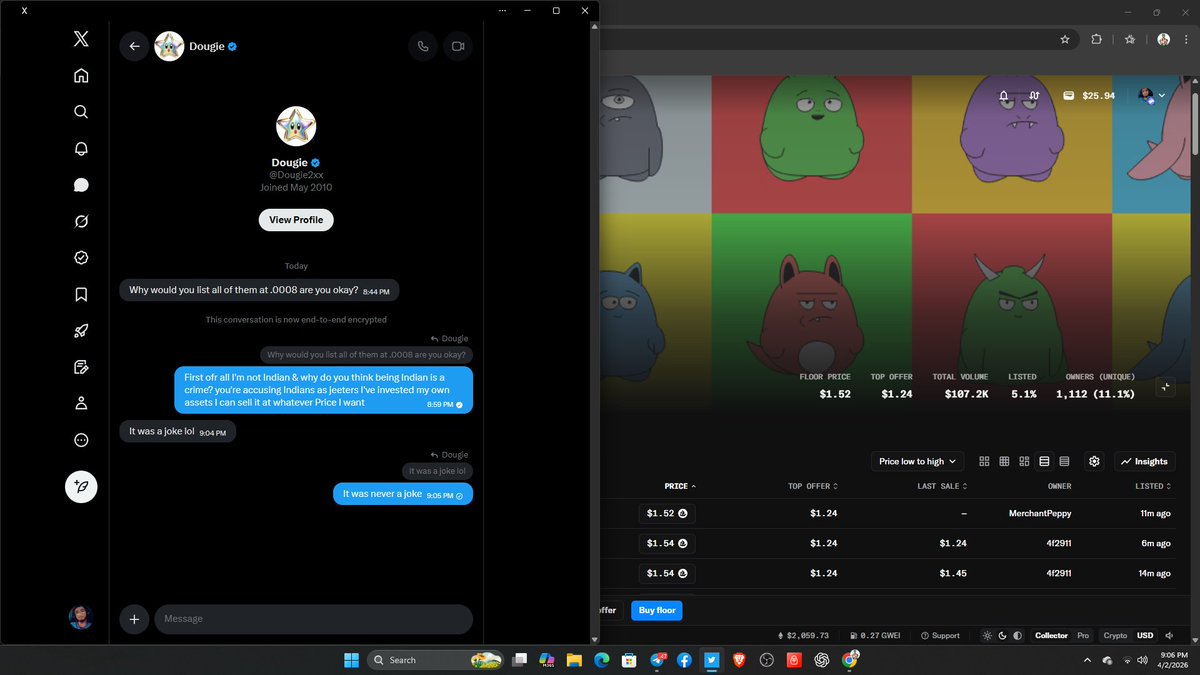Sort by TOP OFFER column header
This screenshot has height=675, width=1200.
812,486
